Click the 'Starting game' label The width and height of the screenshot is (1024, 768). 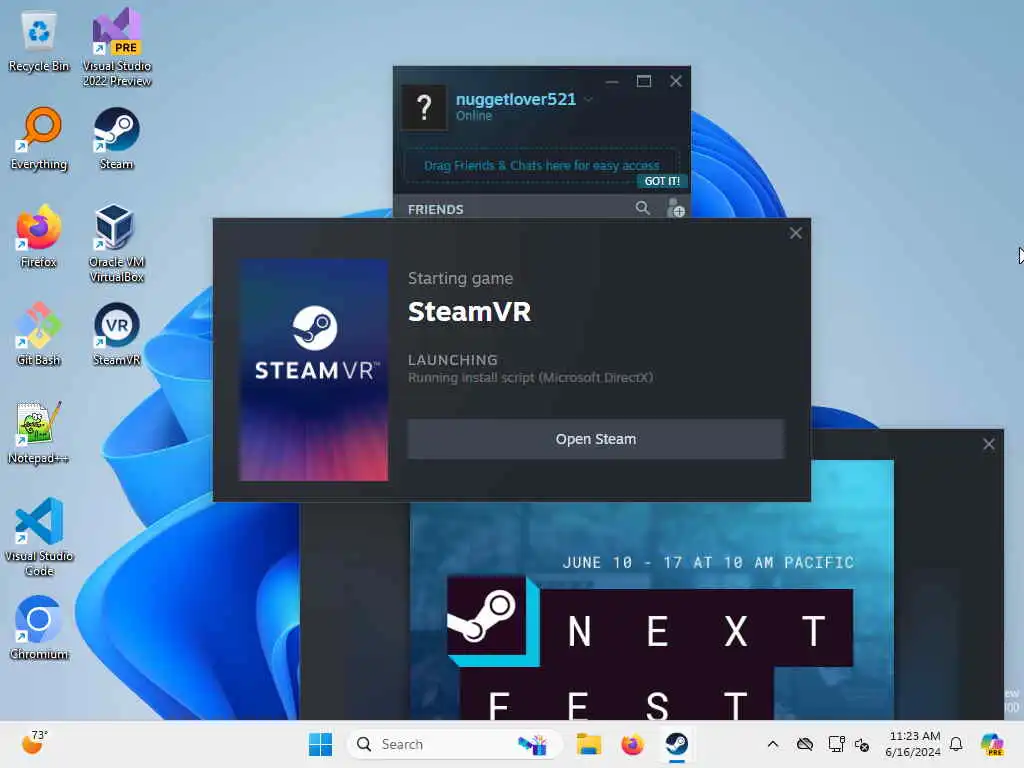pyautogui.click(x=460, y=278)
